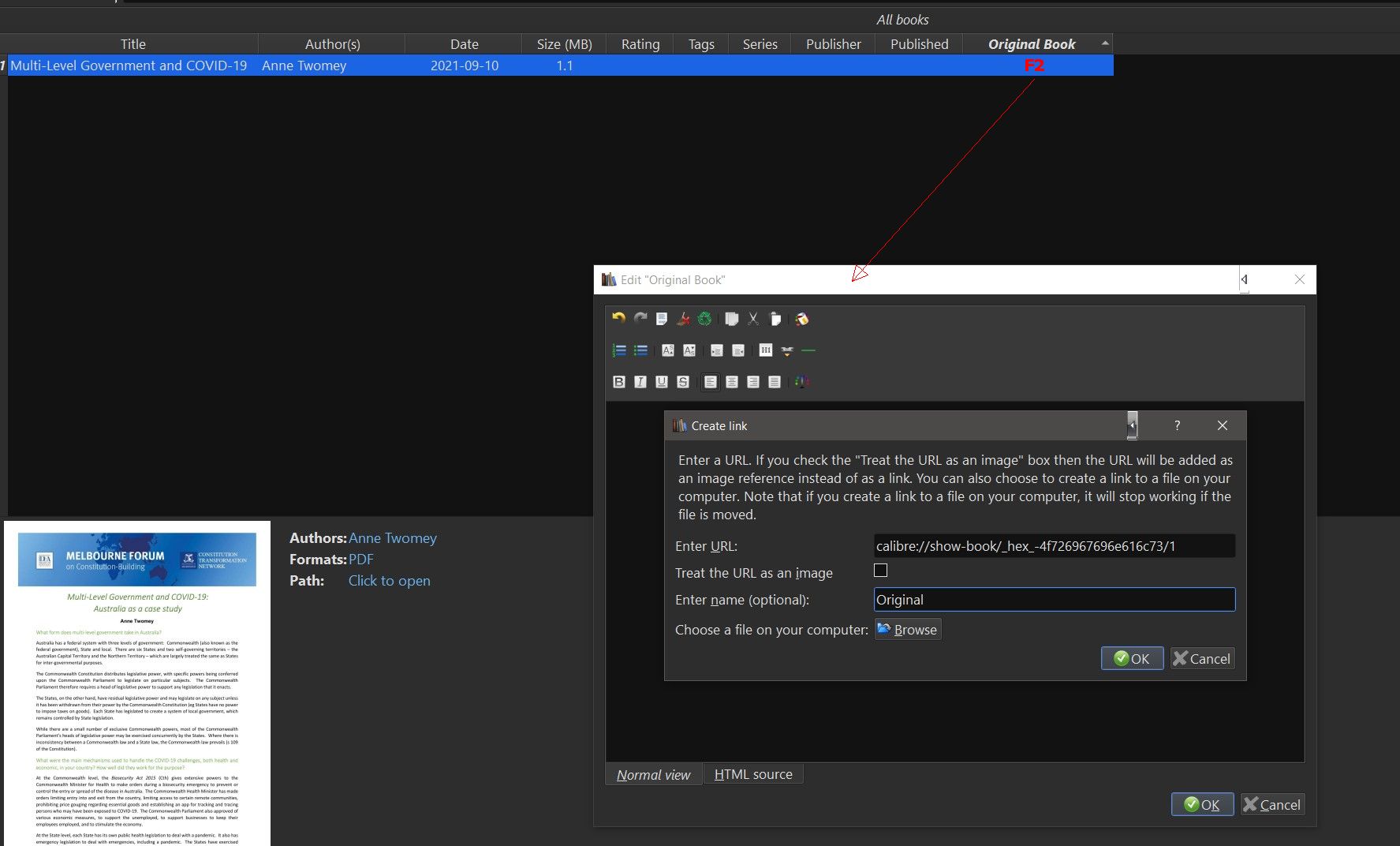Switch to the Normal view tab

point(653,774)
